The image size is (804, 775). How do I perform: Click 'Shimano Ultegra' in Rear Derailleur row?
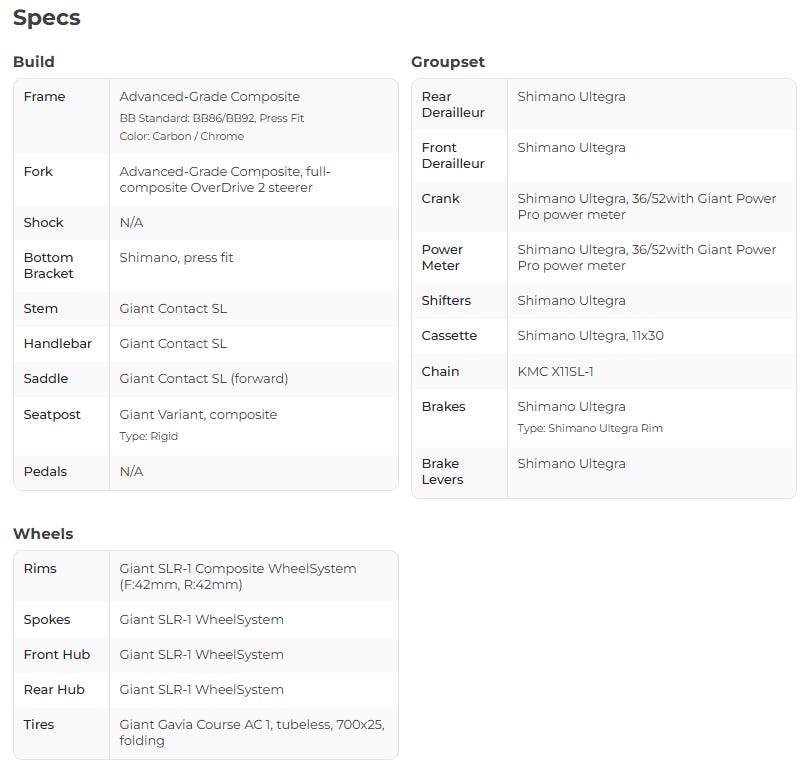click(572, 96)
